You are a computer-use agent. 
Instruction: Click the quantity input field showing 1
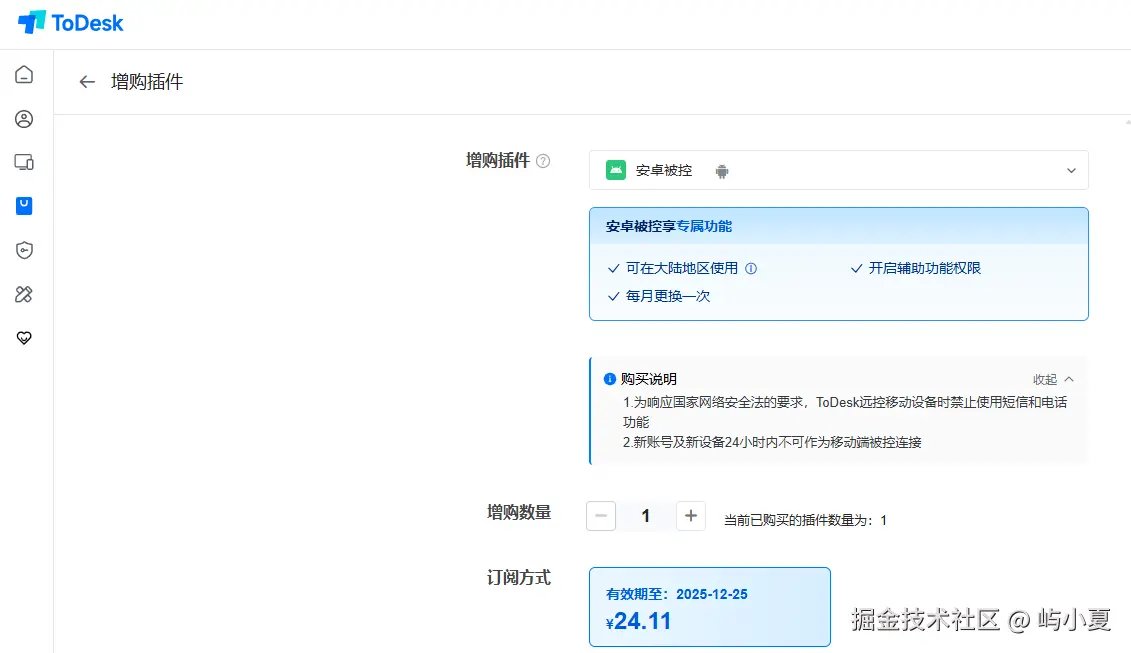point(646,516)
